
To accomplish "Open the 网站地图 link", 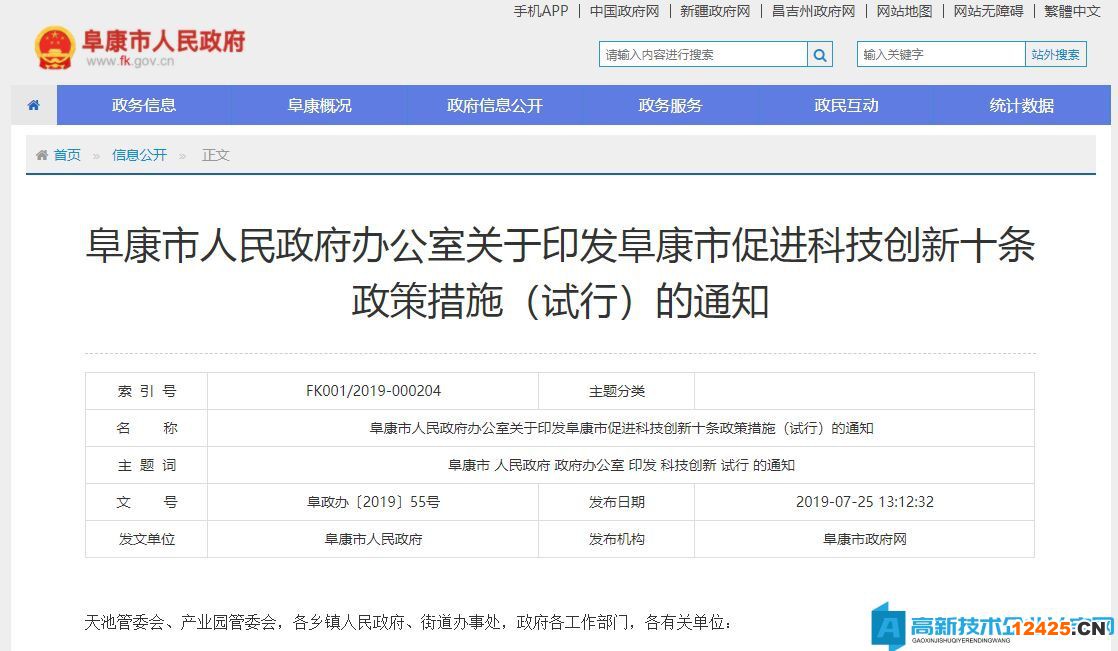I will click(x=904, y=11).
